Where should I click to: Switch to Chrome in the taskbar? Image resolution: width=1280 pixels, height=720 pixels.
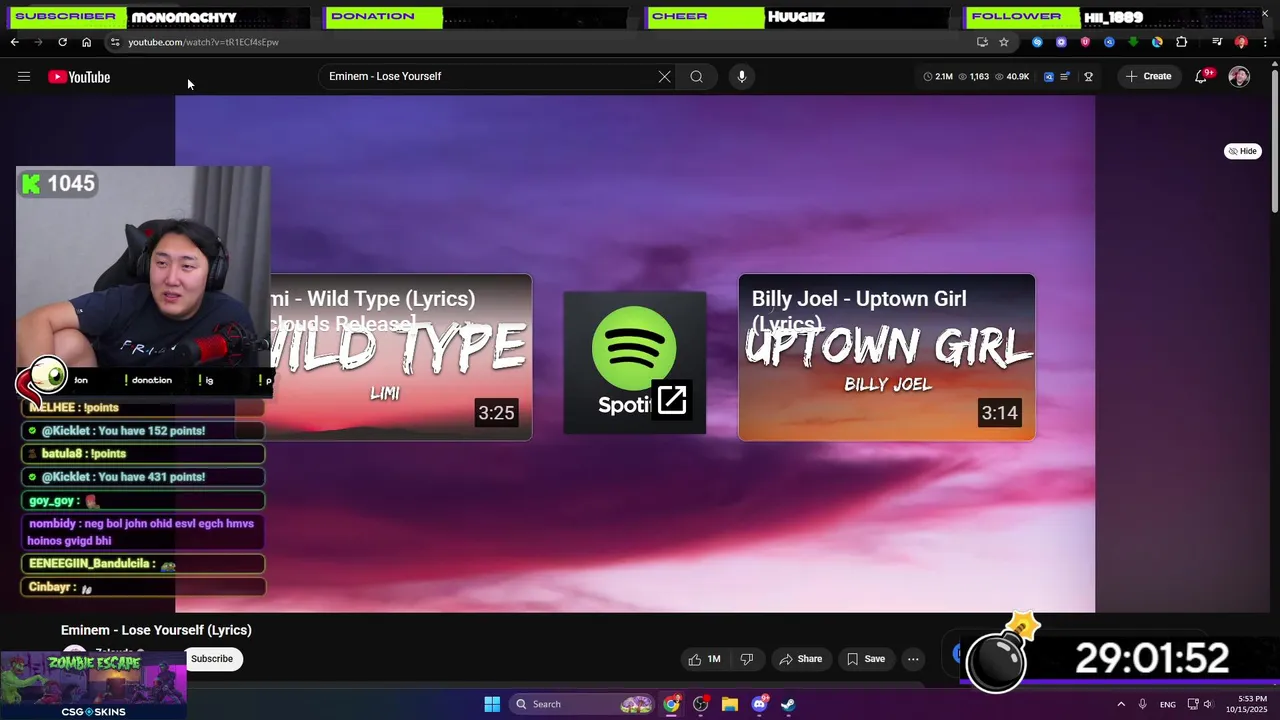pos(671,704)
